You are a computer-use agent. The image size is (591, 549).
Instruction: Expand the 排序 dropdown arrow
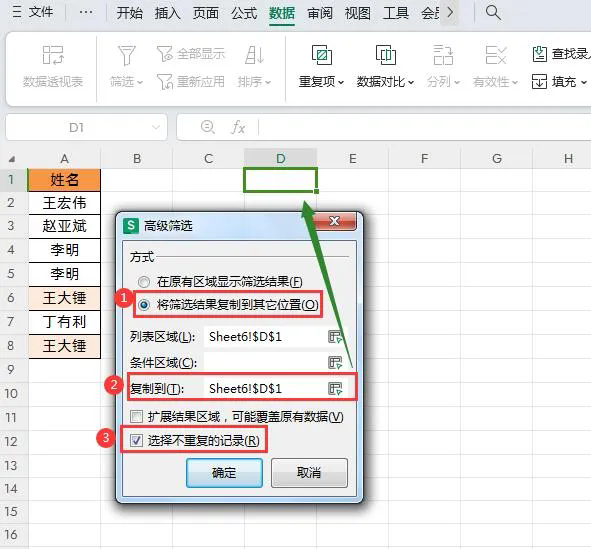(268, 82)
